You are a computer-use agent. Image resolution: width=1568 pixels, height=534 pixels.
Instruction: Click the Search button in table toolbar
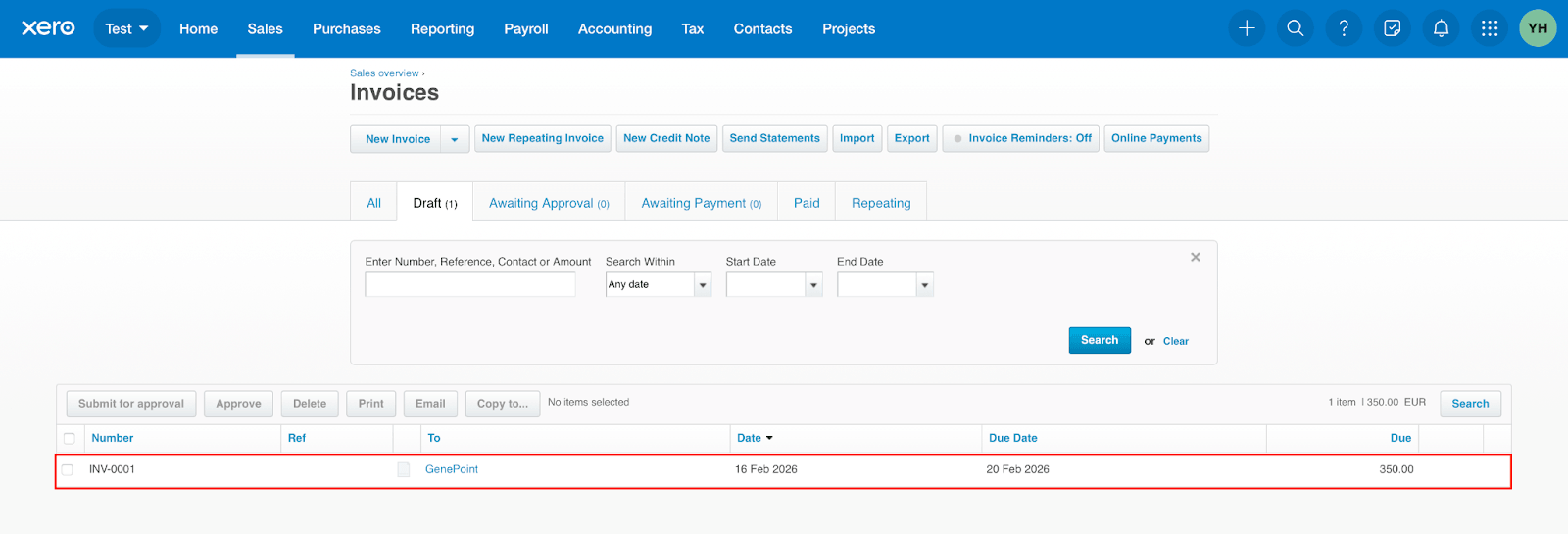[x=1470, y=404]
